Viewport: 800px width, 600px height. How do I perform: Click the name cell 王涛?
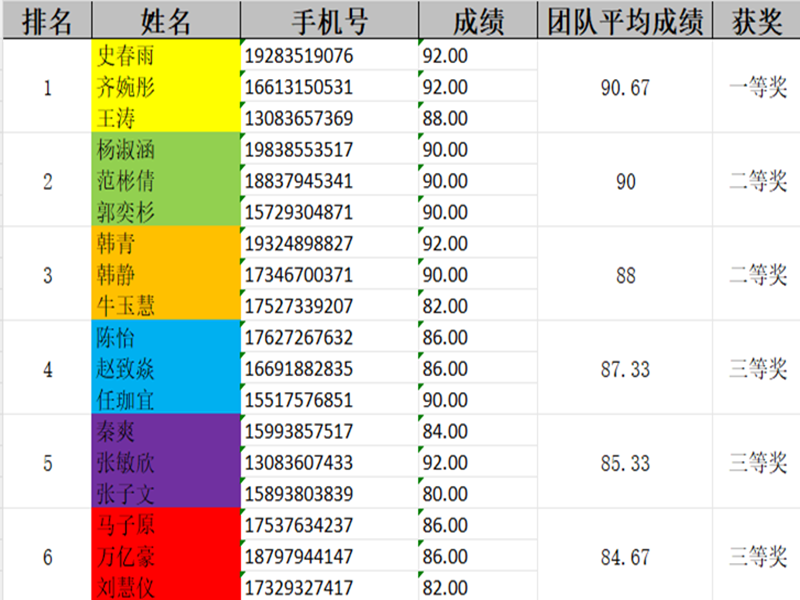pos(166,117)
